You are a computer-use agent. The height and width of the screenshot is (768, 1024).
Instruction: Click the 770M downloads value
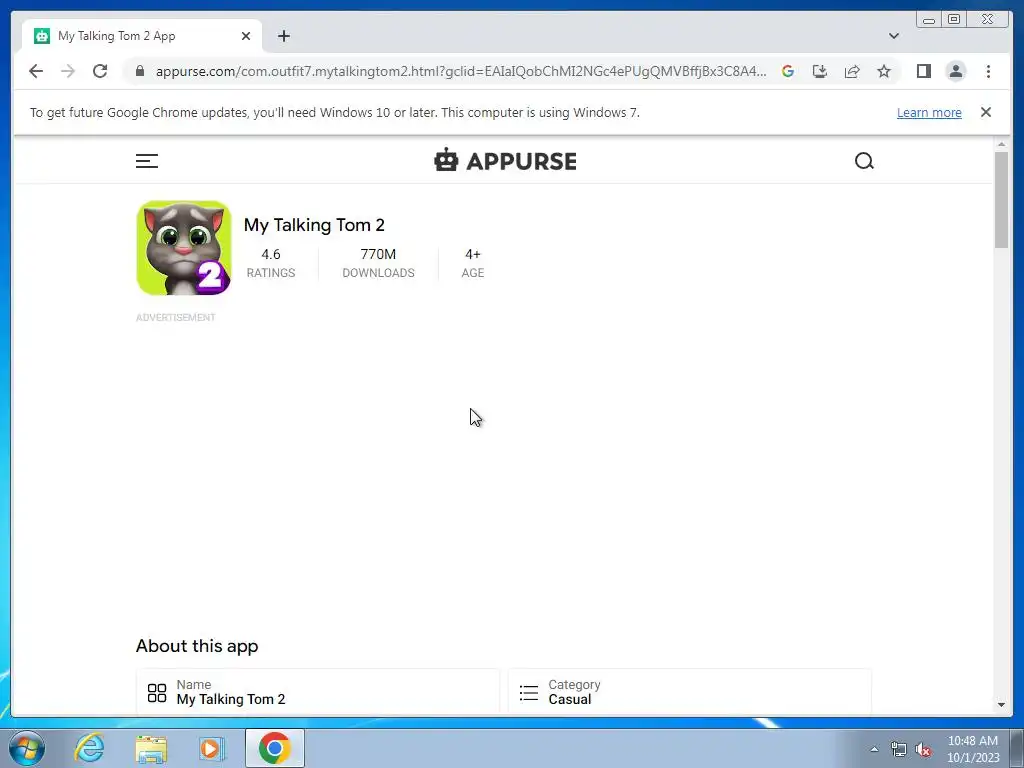coord(378,254)
